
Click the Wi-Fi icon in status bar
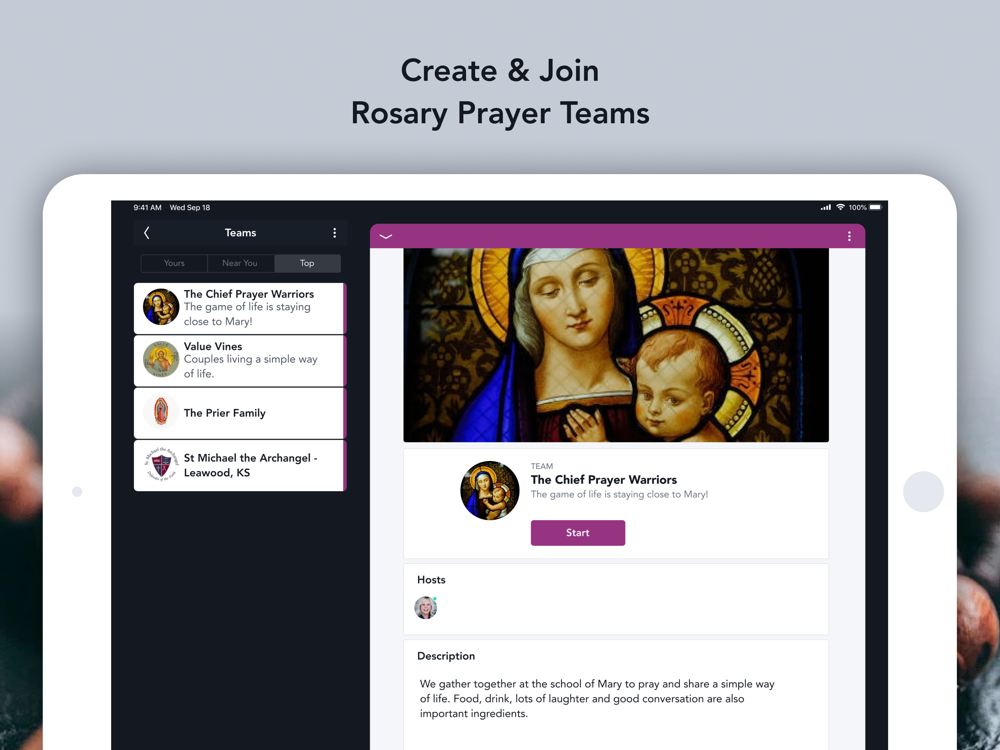click(x=841, y=207)
